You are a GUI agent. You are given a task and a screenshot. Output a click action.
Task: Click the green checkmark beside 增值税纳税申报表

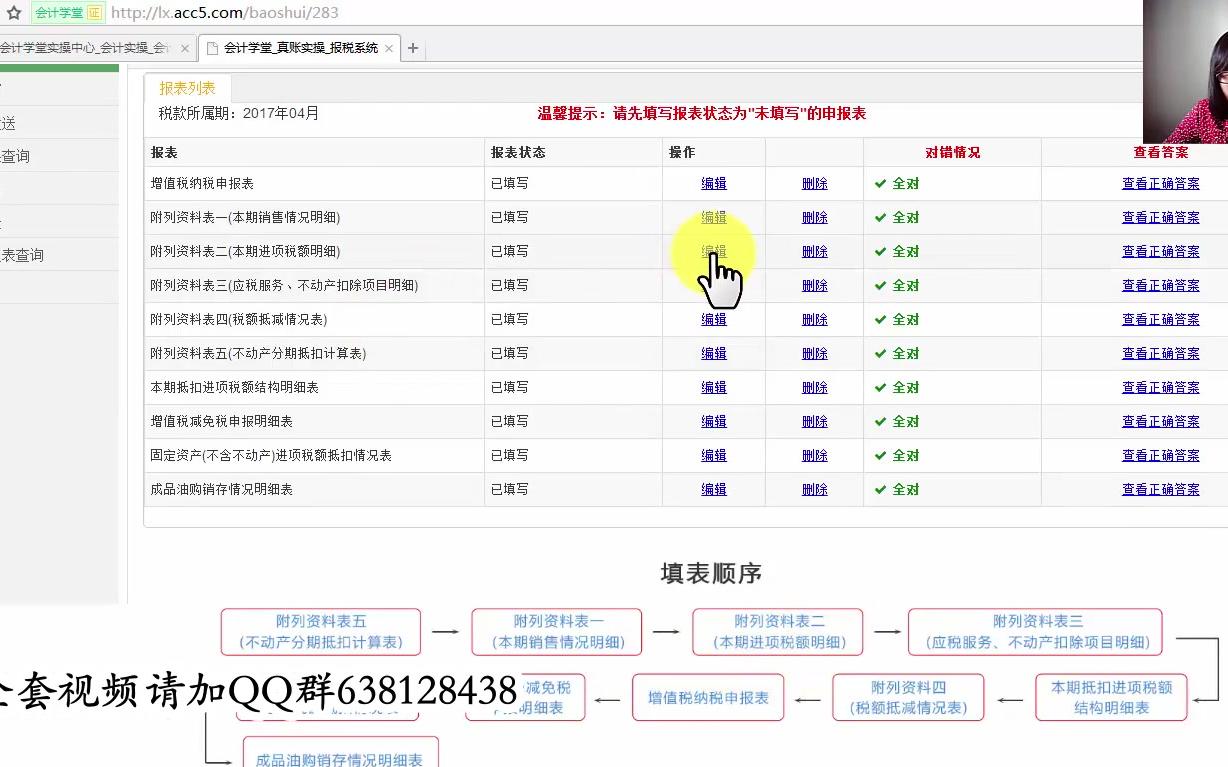882,183
